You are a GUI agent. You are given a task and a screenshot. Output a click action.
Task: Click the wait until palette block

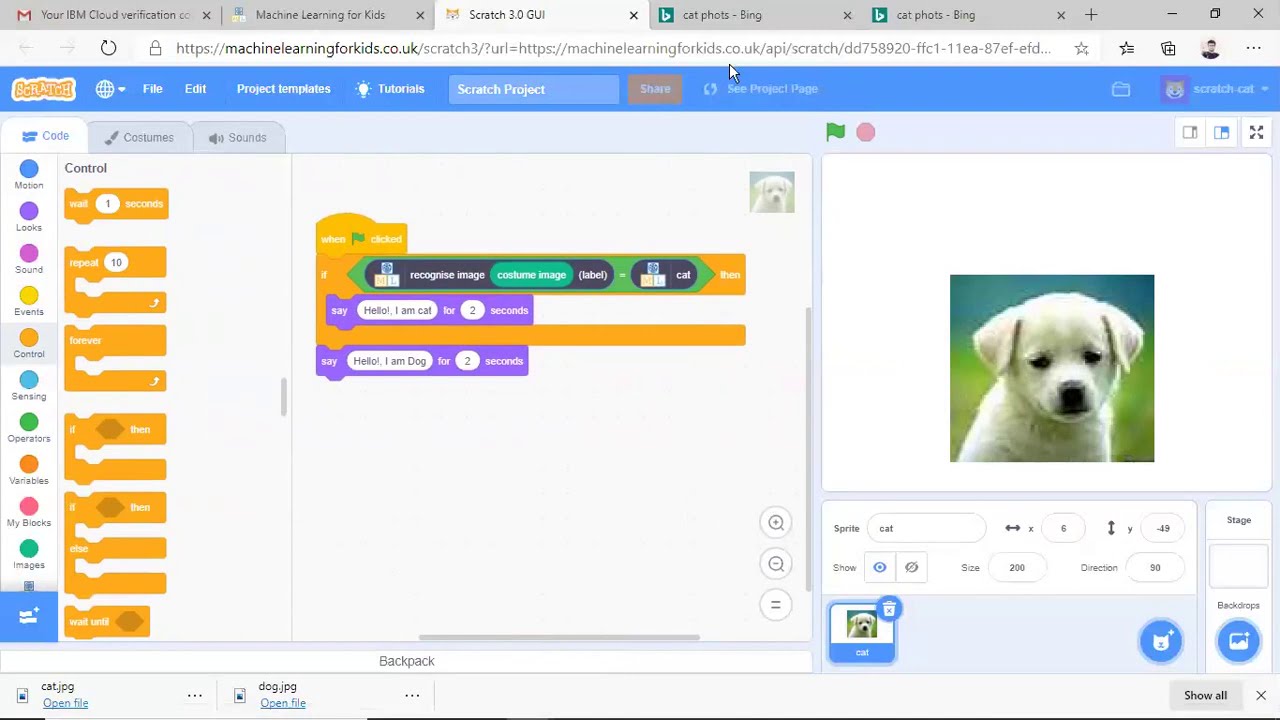[107, 622]
